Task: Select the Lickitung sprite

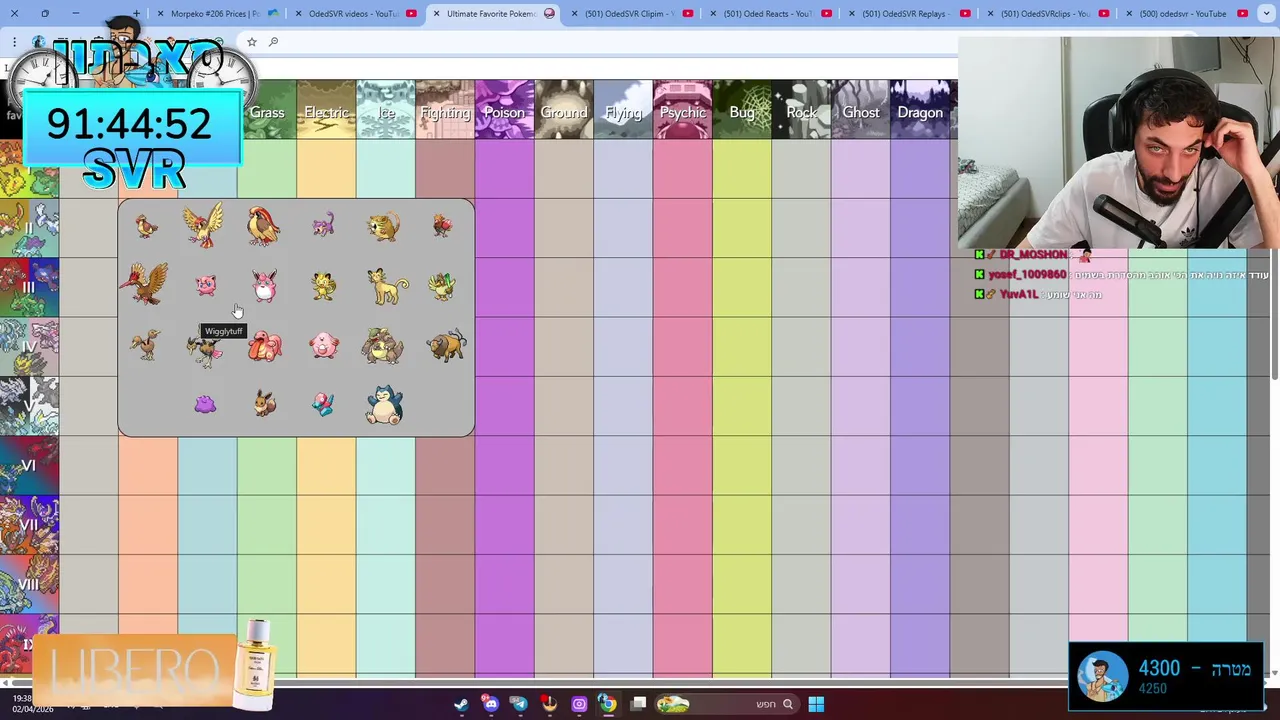Action: point(264,346)
